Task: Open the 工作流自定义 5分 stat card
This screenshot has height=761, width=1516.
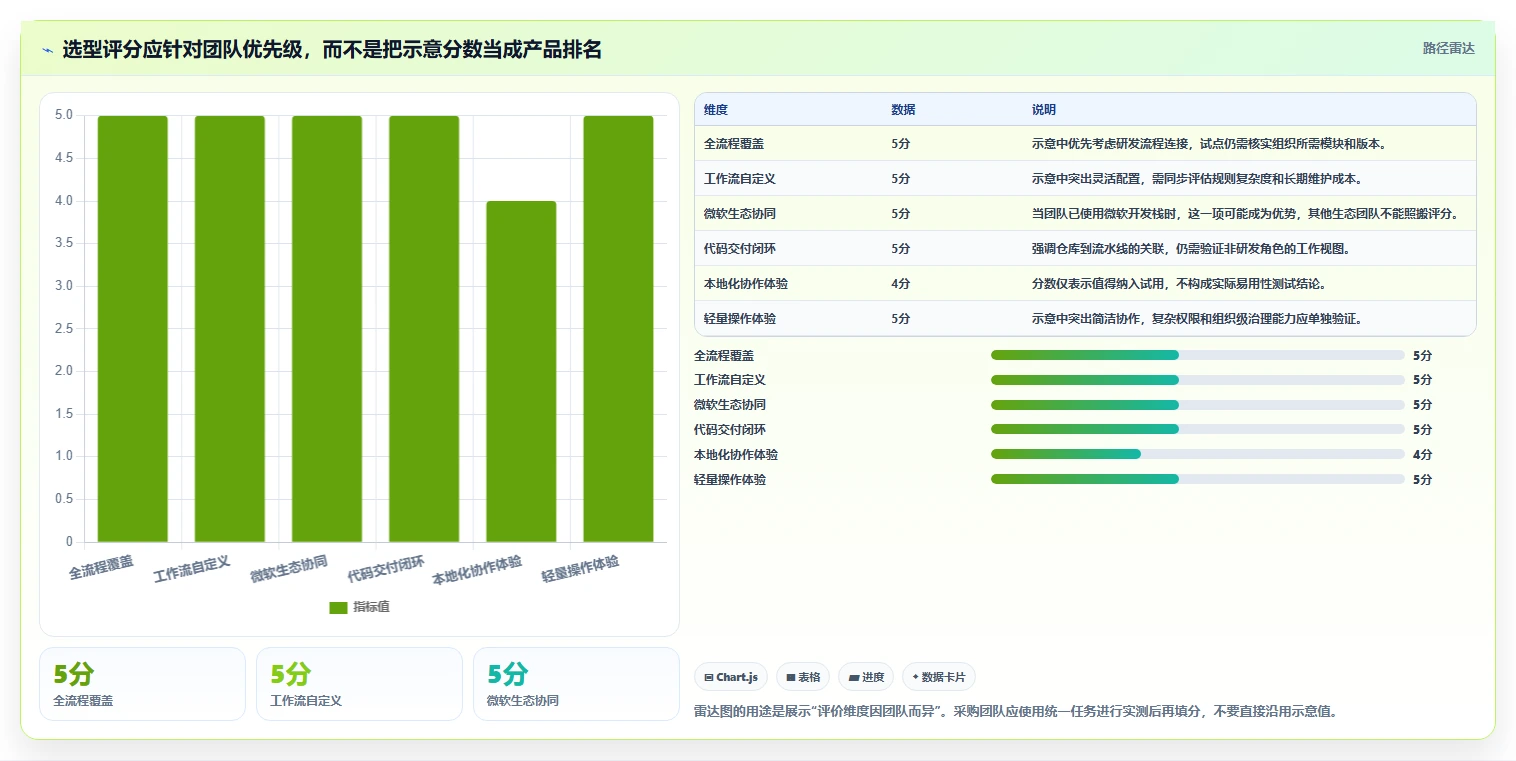Action: point(359,684)
